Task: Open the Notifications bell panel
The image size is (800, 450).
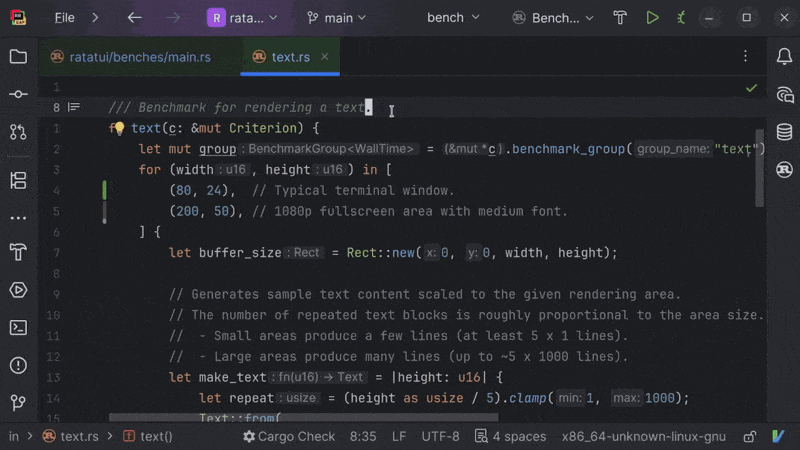Action: pyautogui.click(x=784, y=57)
